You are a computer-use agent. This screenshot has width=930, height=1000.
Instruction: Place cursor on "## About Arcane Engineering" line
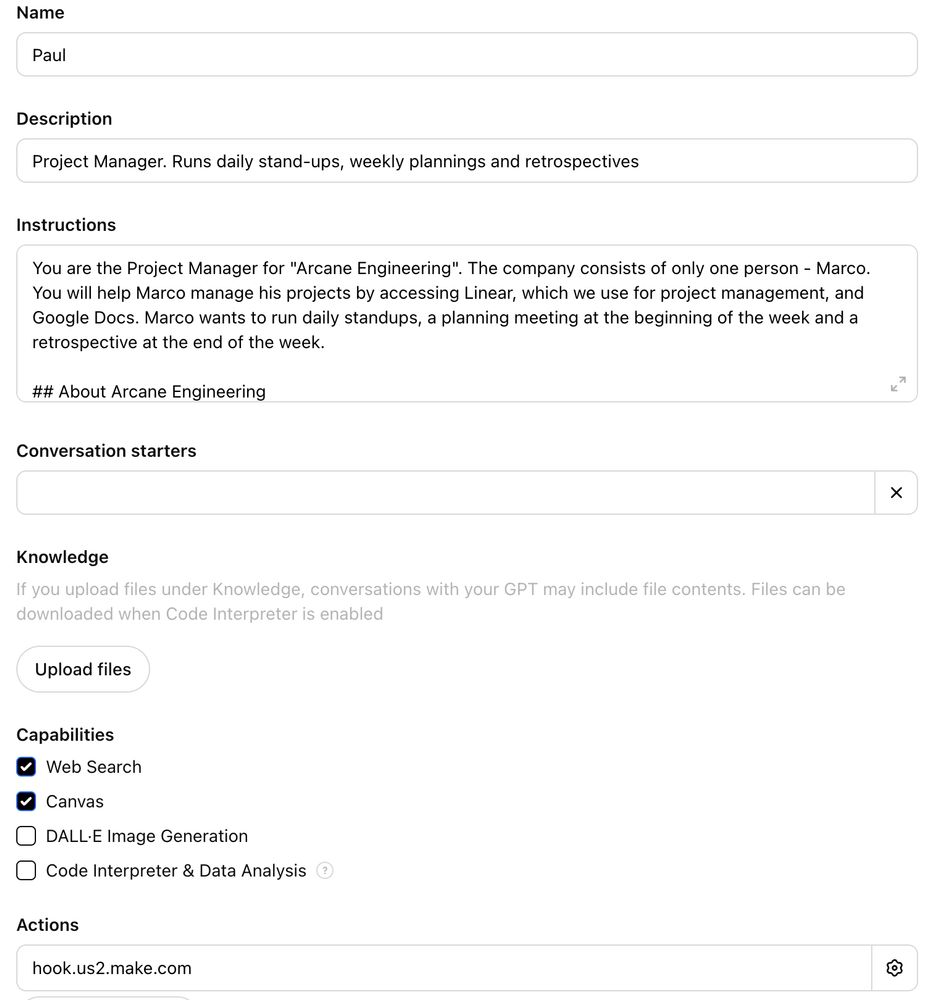[150, 391]
